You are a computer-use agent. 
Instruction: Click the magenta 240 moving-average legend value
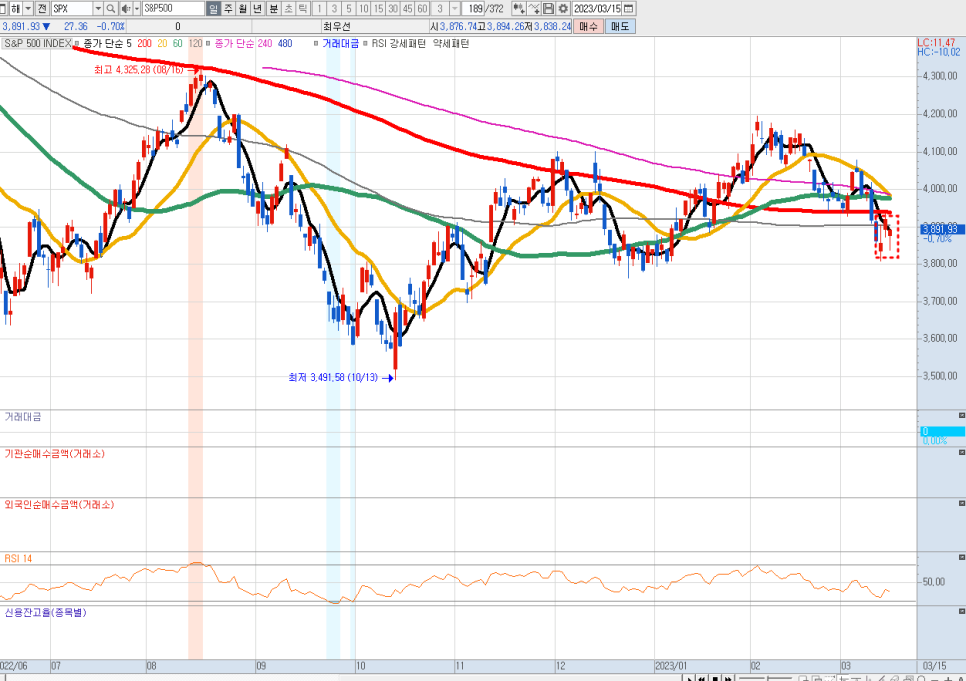click(265, 43)
